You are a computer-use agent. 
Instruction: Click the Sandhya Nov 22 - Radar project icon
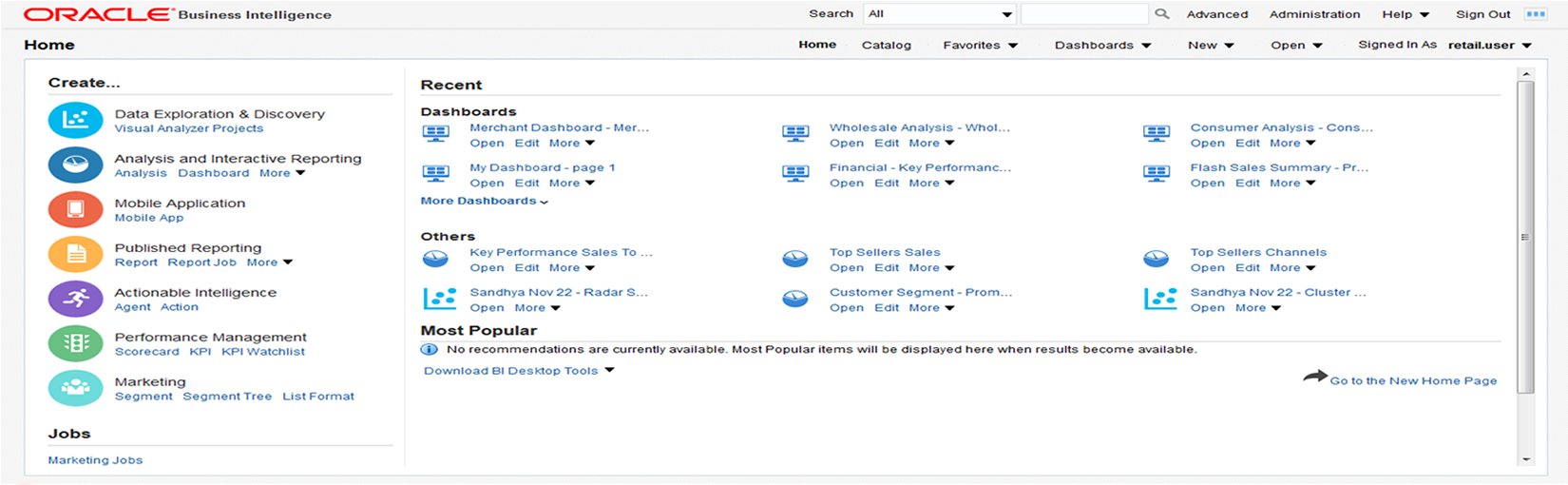click(439, 299)
